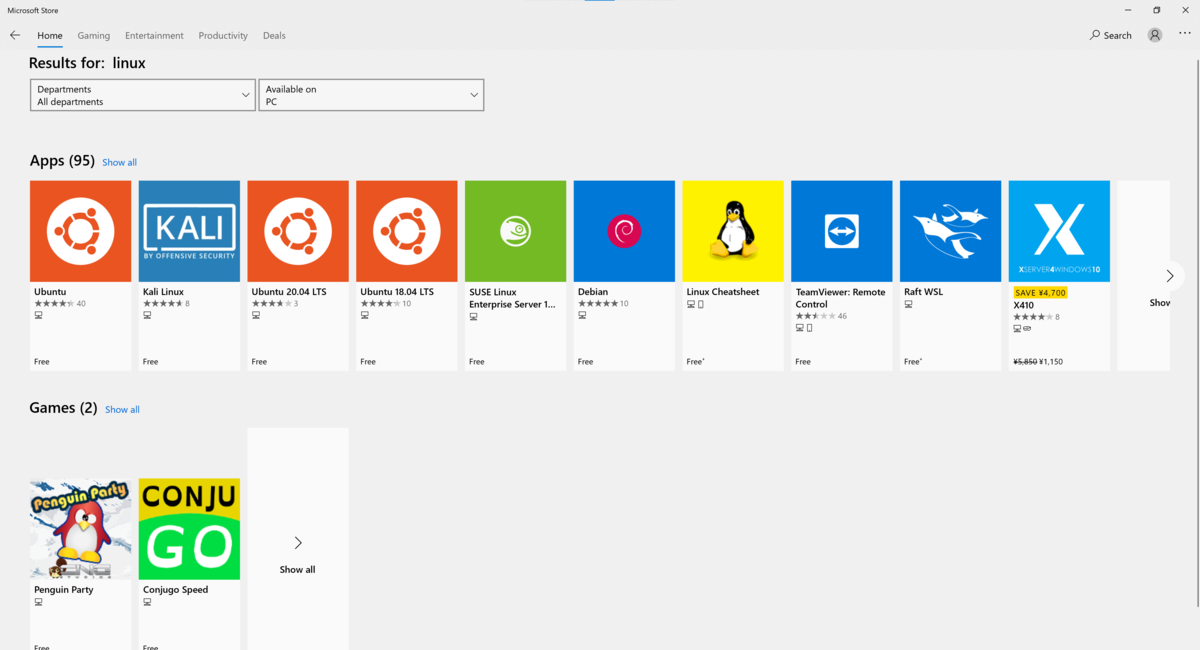Click the Ubuntu app name text
This screenshot has height=650, width=1200.
click(50, 292)
